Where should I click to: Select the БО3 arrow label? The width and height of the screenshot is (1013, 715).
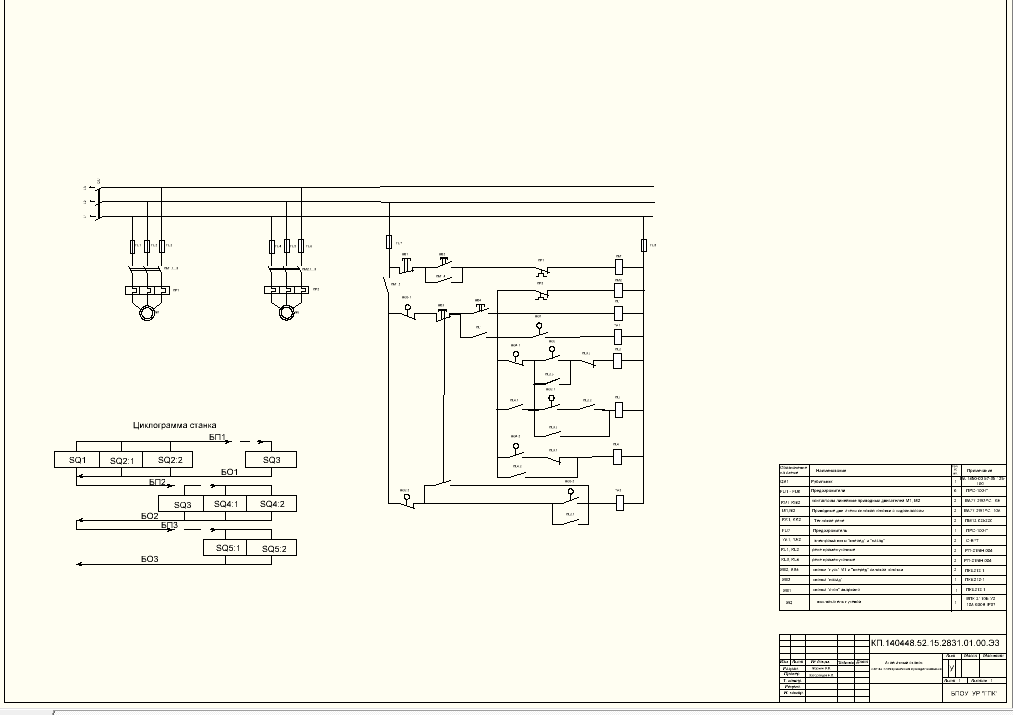tap(149, 559)
